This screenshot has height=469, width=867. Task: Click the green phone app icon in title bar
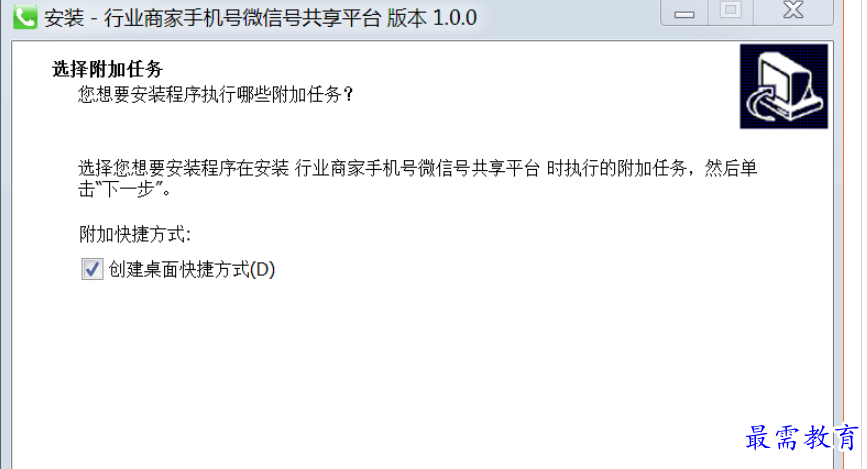click(x=25, y=17)
